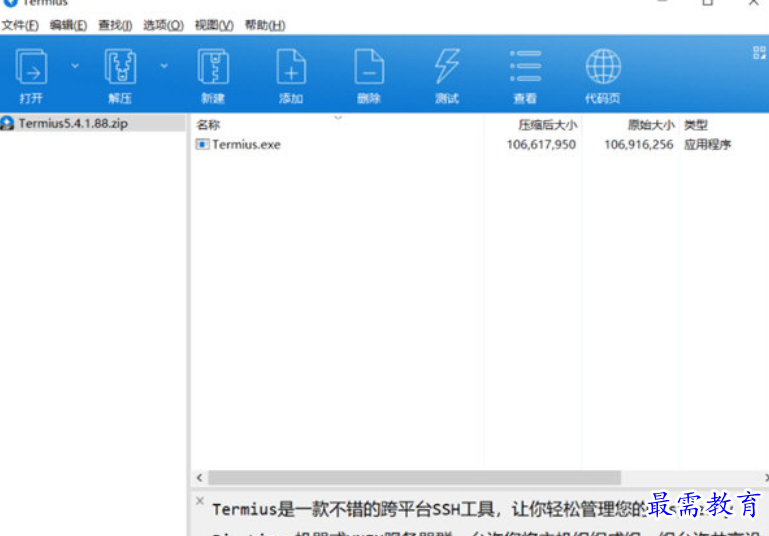Click the 解压 (Extract) toolbar icon
This screenshot has height=536, width=769.
click(x=120, y=68)
